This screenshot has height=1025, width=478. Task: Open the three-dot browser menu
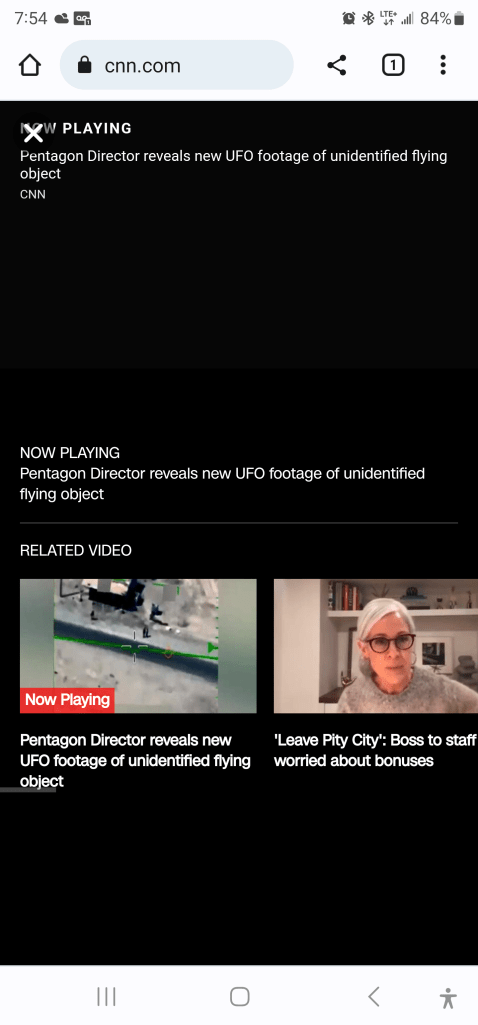443,65
